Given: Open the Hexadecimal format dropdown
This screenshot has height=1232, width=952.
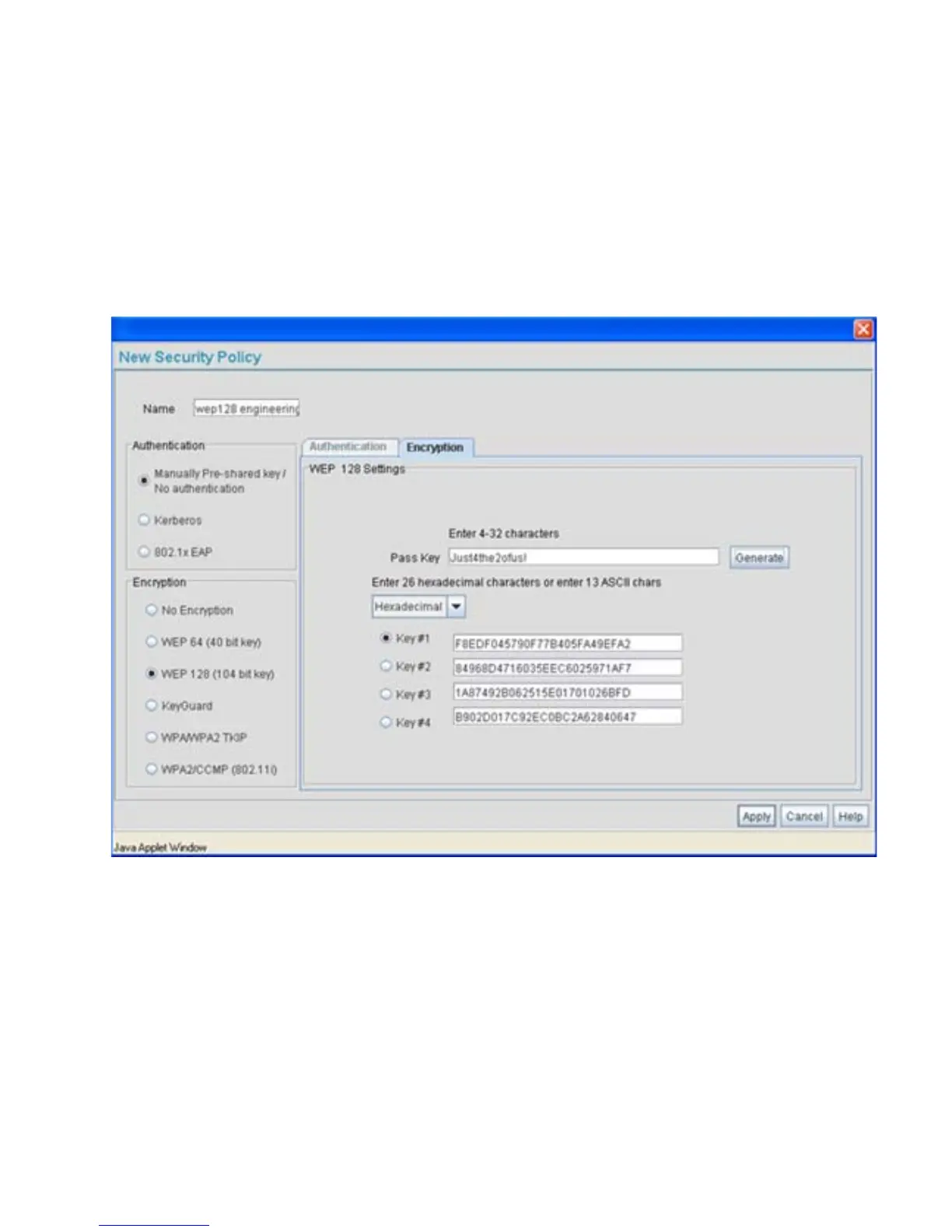Looking at the screenshot, I should [457, 607].
